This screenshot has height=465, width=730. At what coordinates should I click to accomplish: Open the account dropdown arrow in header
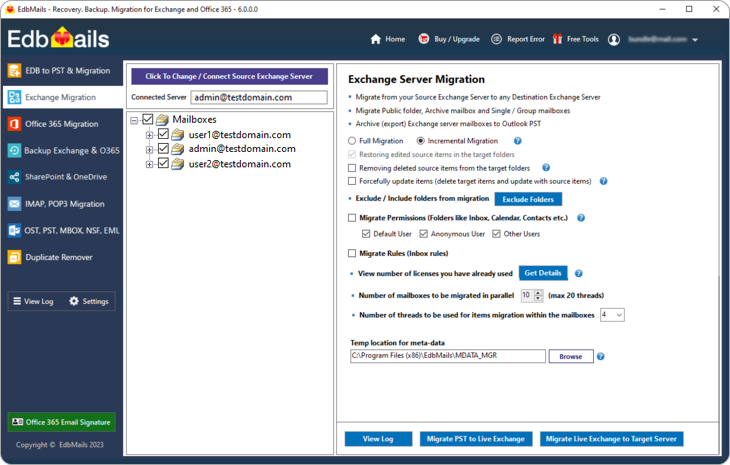point(695,40)
